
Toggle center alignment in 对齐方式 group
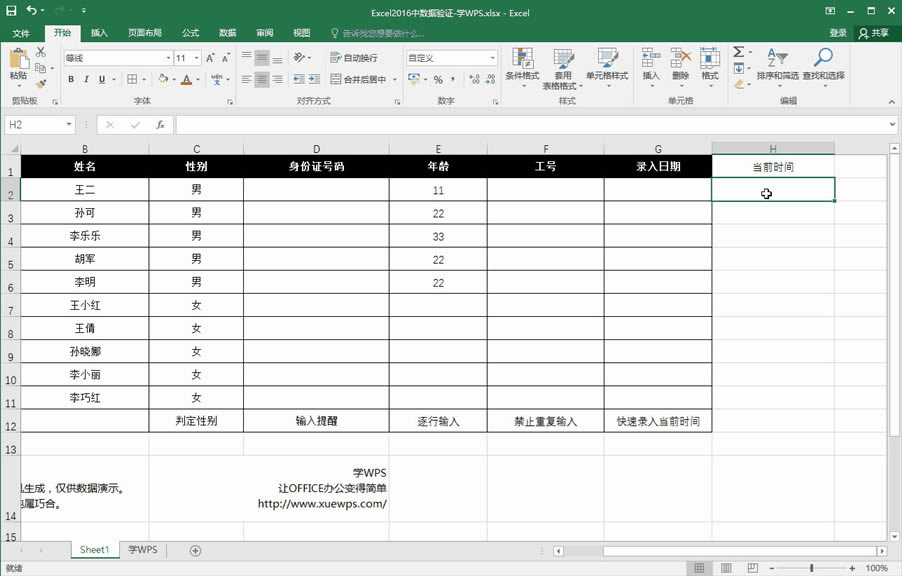coord(261,77)
